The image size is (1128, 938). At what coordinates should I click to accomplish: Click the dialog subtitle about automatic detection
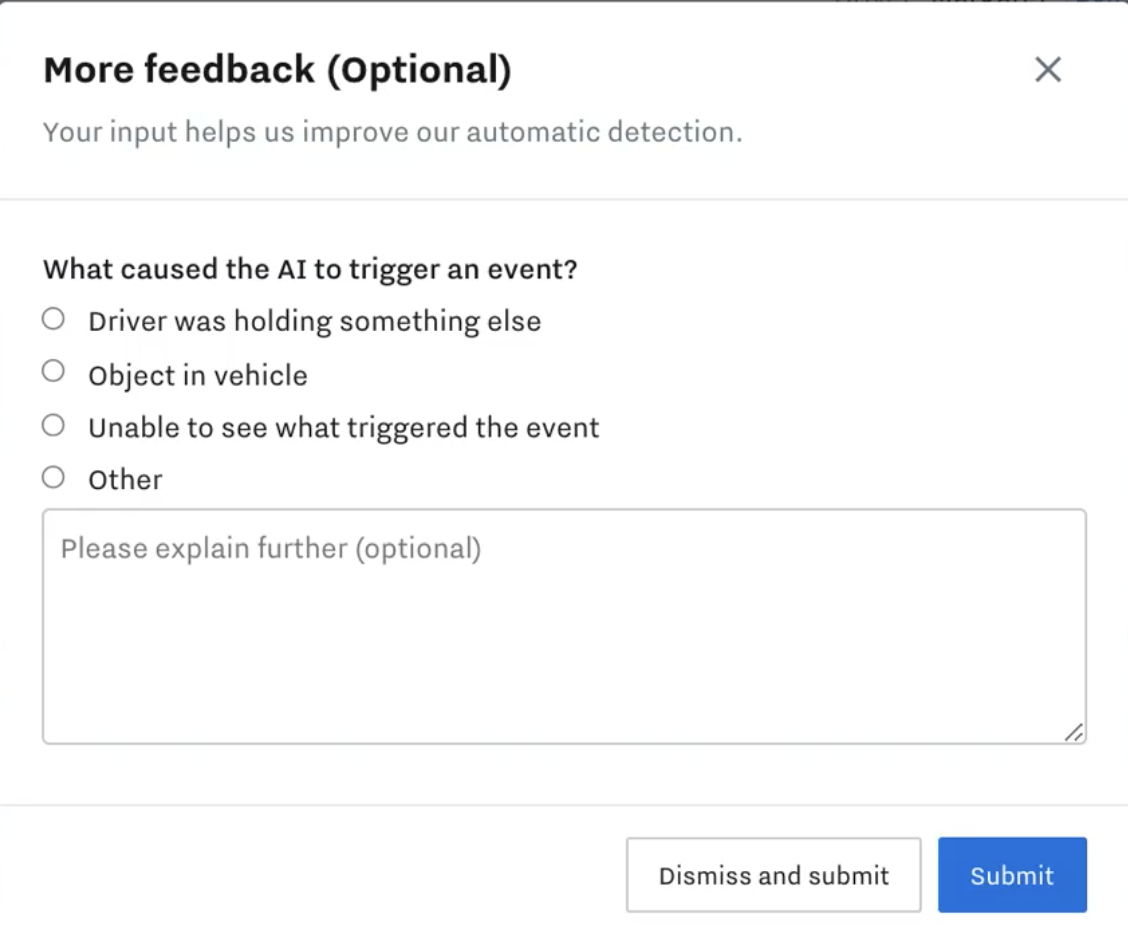[392, 131]
